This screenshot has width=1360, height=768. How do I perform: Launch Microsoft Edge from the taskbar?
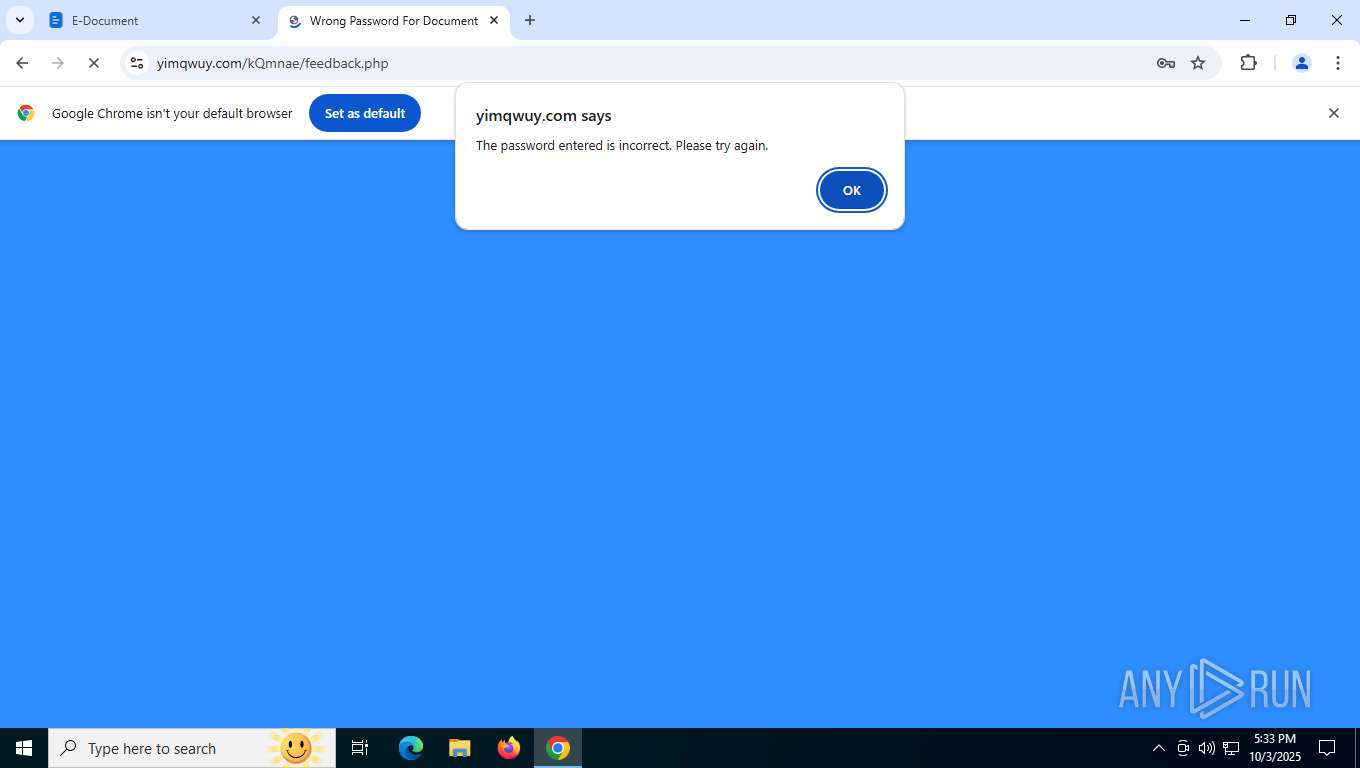click(410, 748)
